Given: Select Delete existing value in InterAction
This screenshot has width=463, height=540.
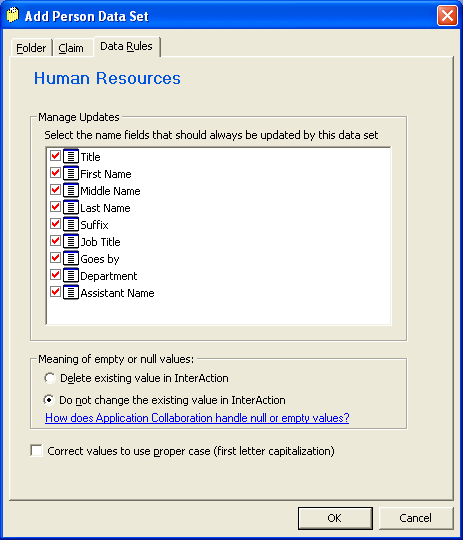Looking at the screenshot, I should coord(50,378).
